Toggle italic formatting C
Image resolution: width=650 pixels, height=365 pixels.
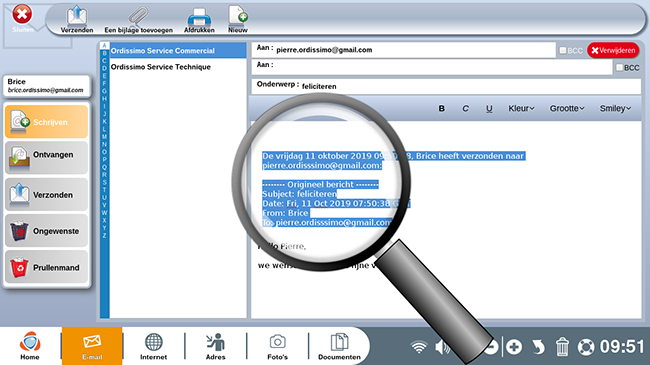465,108
